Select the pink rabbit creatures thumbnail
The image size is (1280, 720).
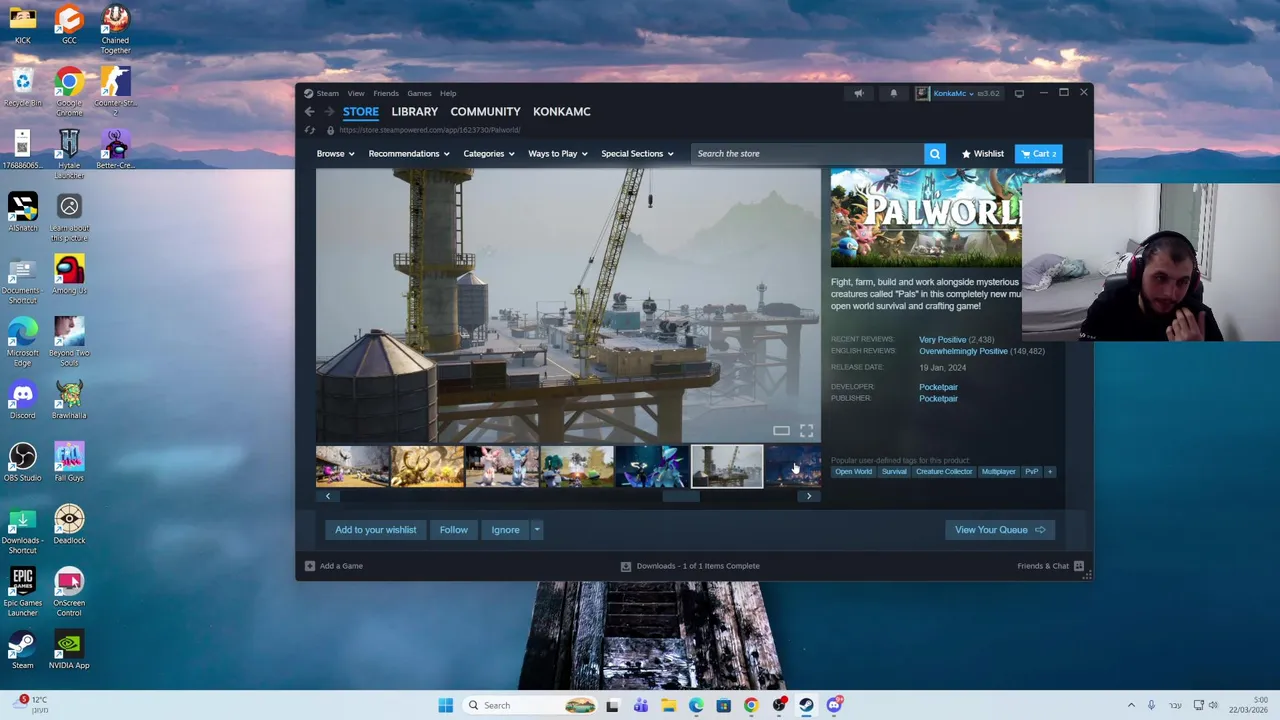(x=502, y=467)
